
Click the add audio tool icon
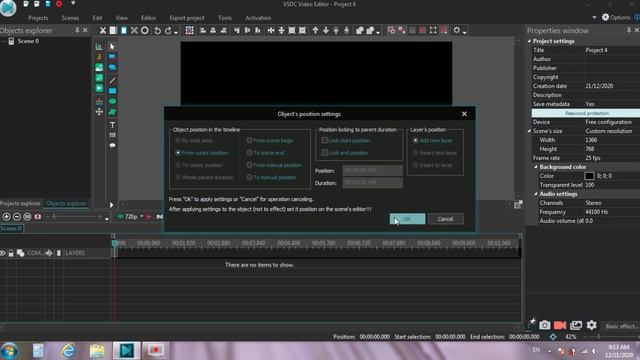click(99, 78)
